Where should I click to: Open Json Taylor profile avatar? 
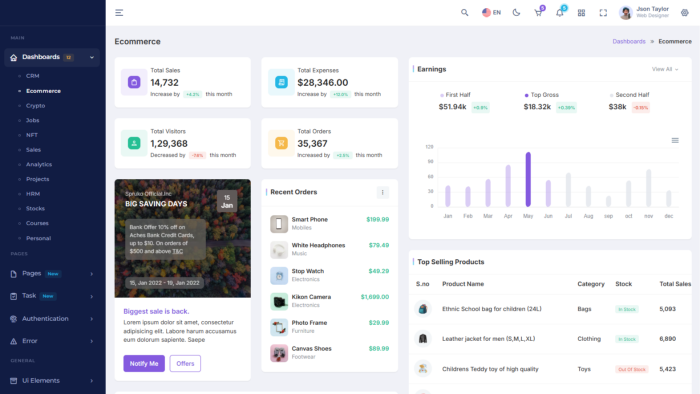coord(625,12)
